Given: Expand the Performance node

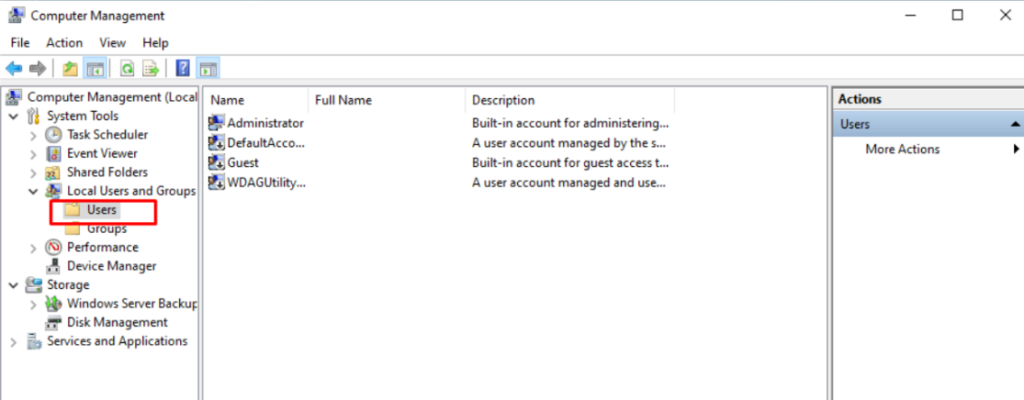Looking at the screenshot, I should [x=33, y=248].
